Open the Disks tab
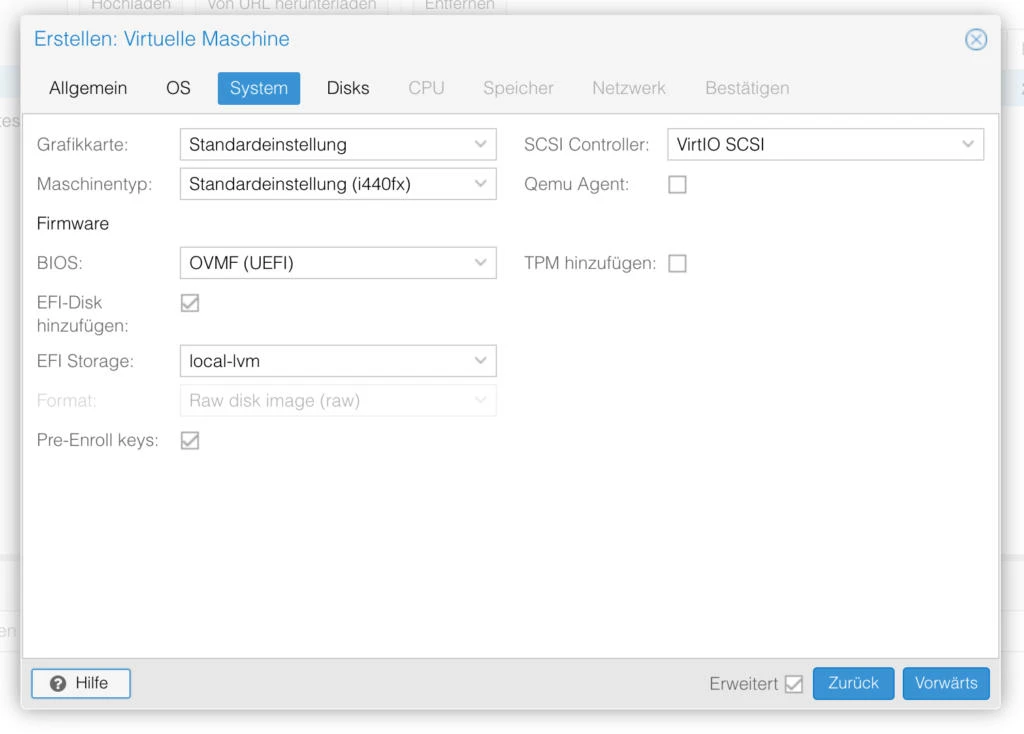This screenshot has height=734, width=1024. pos(348,88)
